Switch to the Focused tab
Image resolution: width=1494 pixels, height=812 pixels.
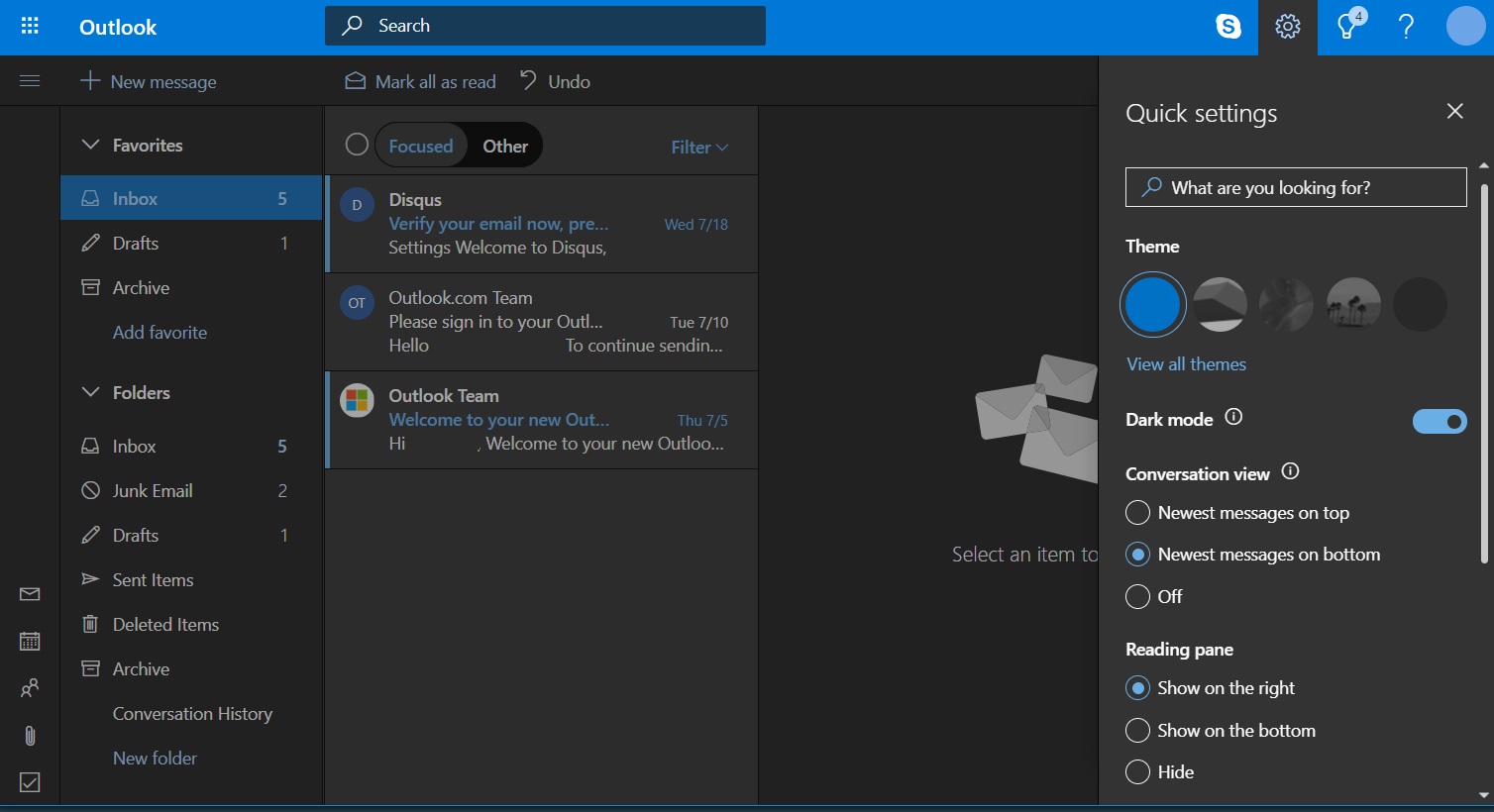pyautogui.click(x=420, y=146)
